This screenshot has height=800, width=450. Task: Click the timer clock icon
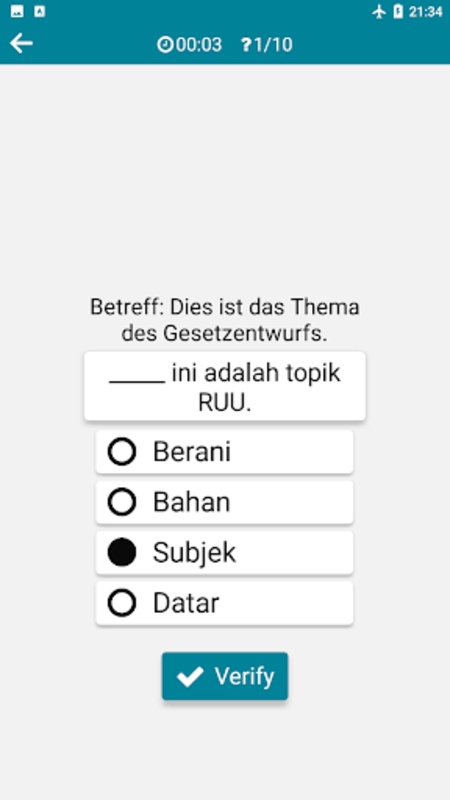165,45
